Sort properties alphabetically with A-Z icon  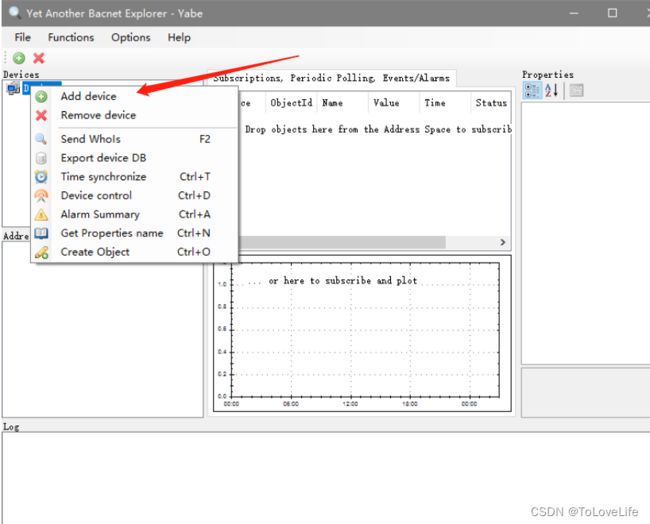pyautogui.click(x=552, y=90)
